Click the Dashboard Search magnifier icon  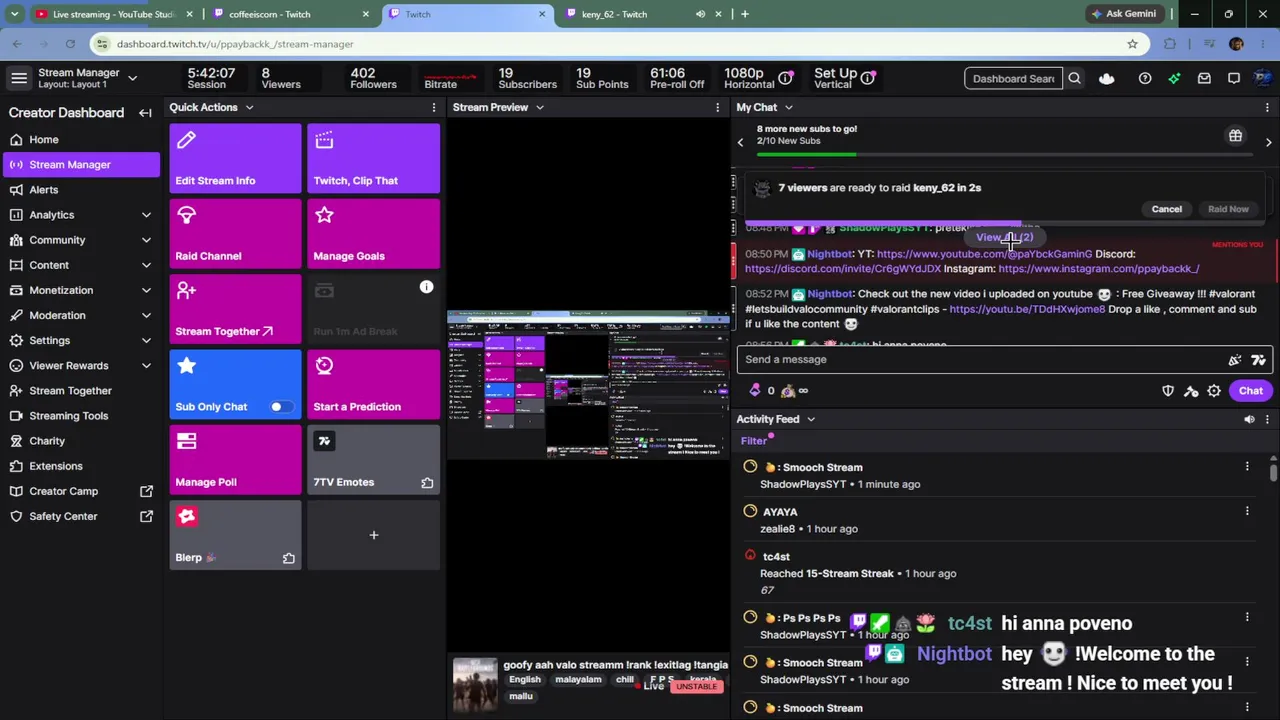click(1074, 79)
